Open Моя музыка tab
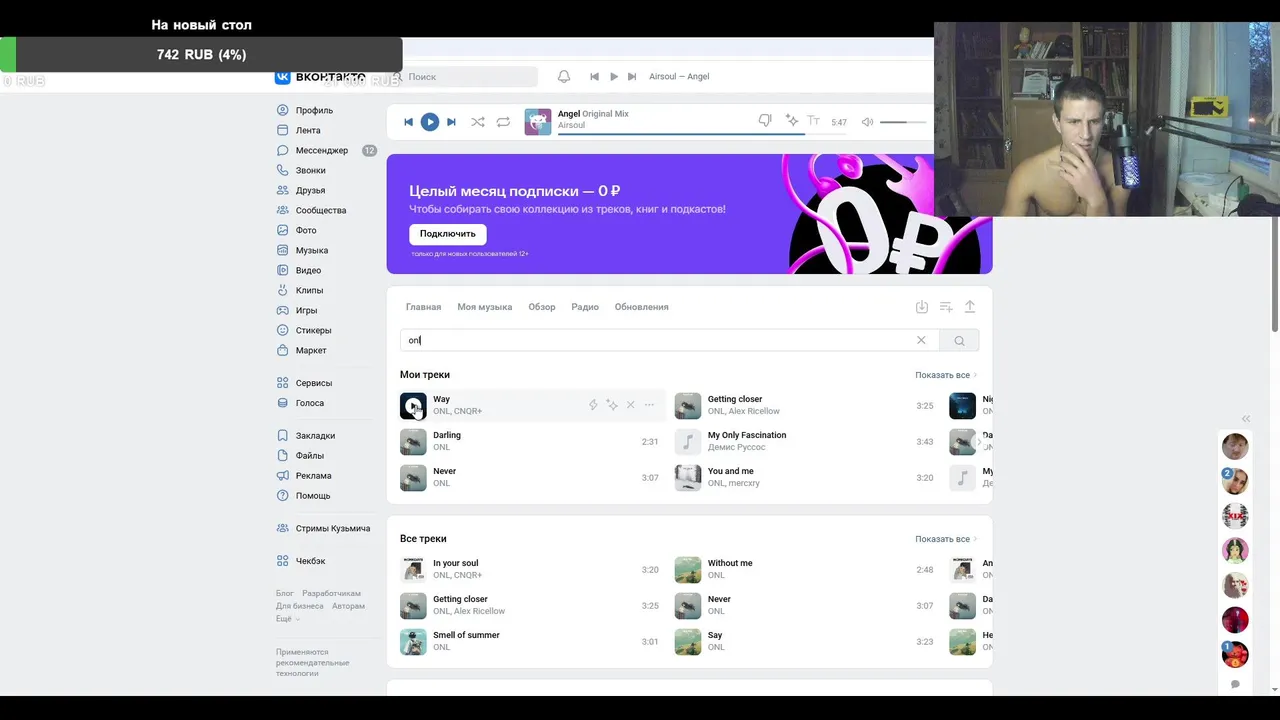This screenshot has height=720, width=1280. point(485,307)
